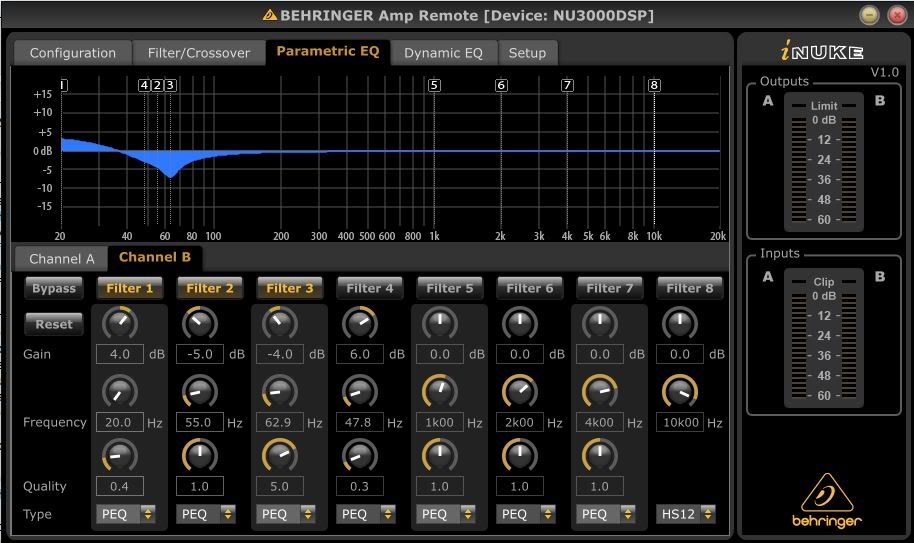Select filter marker 1 on EQ graph

64,85
